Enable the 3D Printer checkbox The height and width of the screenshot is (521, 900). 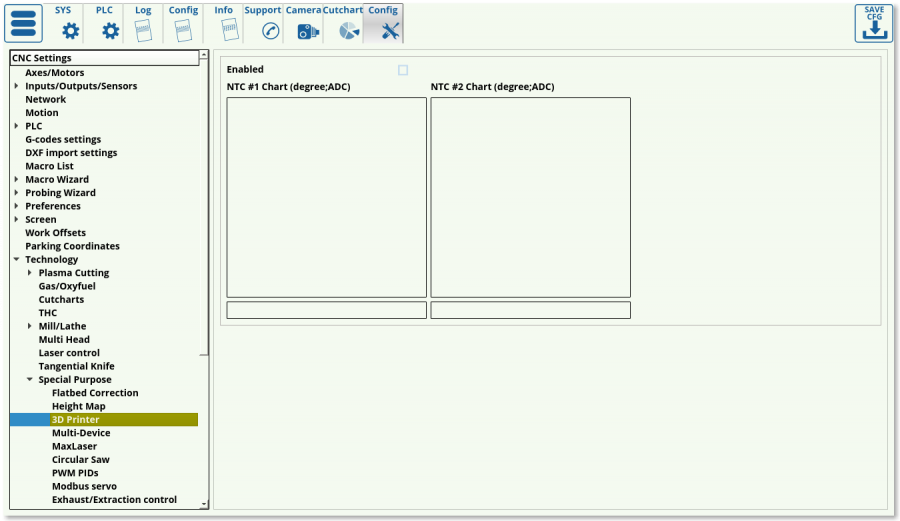pos(403,70)
